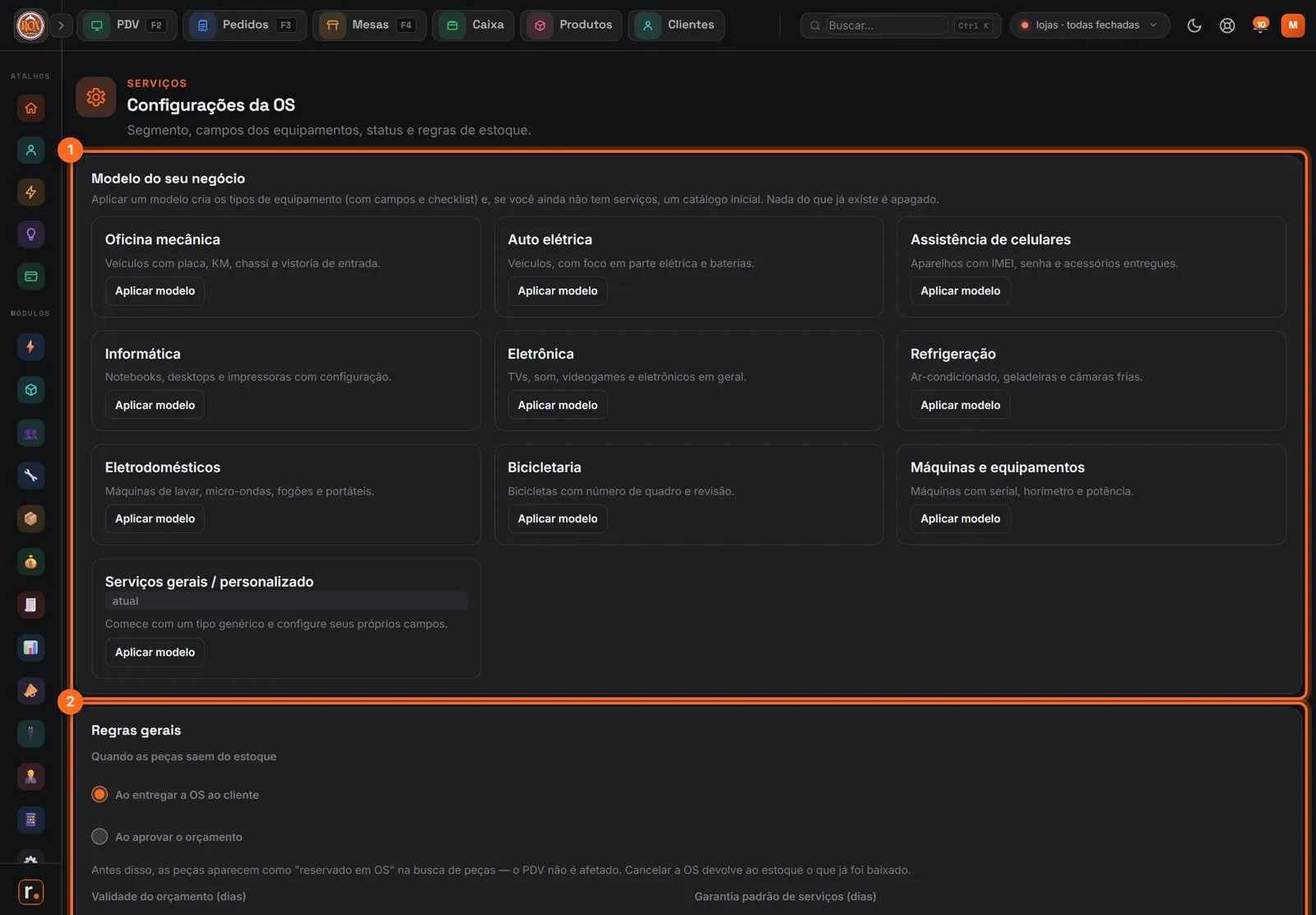The image size is (1316, 915).
Task: Click the 'Modelo do seu negócio' heading
Action: click(x=168, y=179)
